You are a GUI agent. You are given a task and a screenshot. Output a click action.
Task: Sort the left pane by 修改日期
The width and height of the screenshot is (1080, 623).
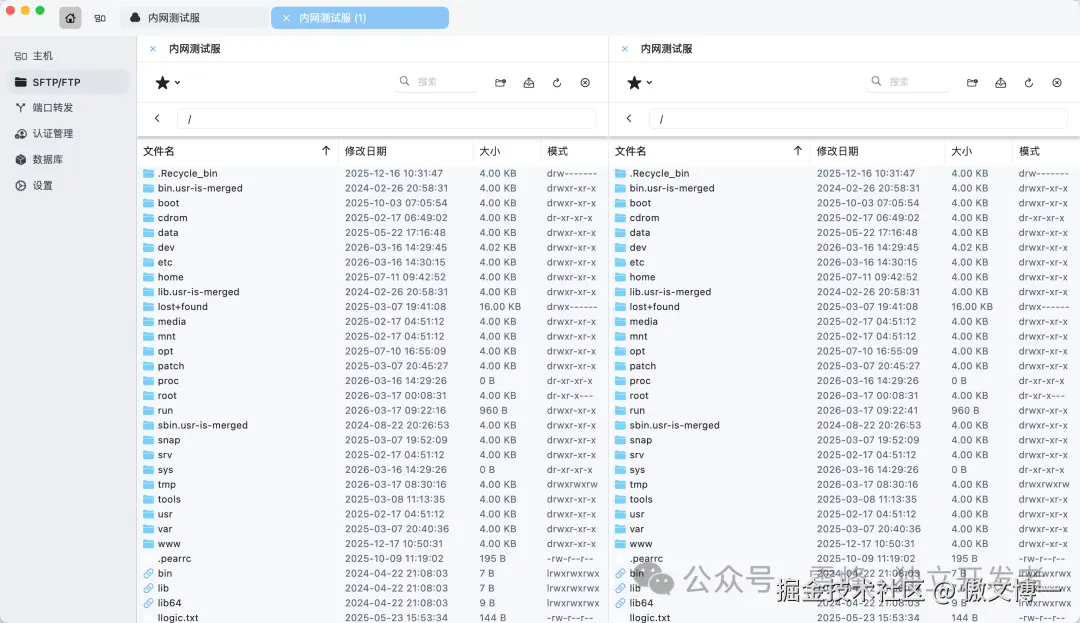[x=366, y=151]
